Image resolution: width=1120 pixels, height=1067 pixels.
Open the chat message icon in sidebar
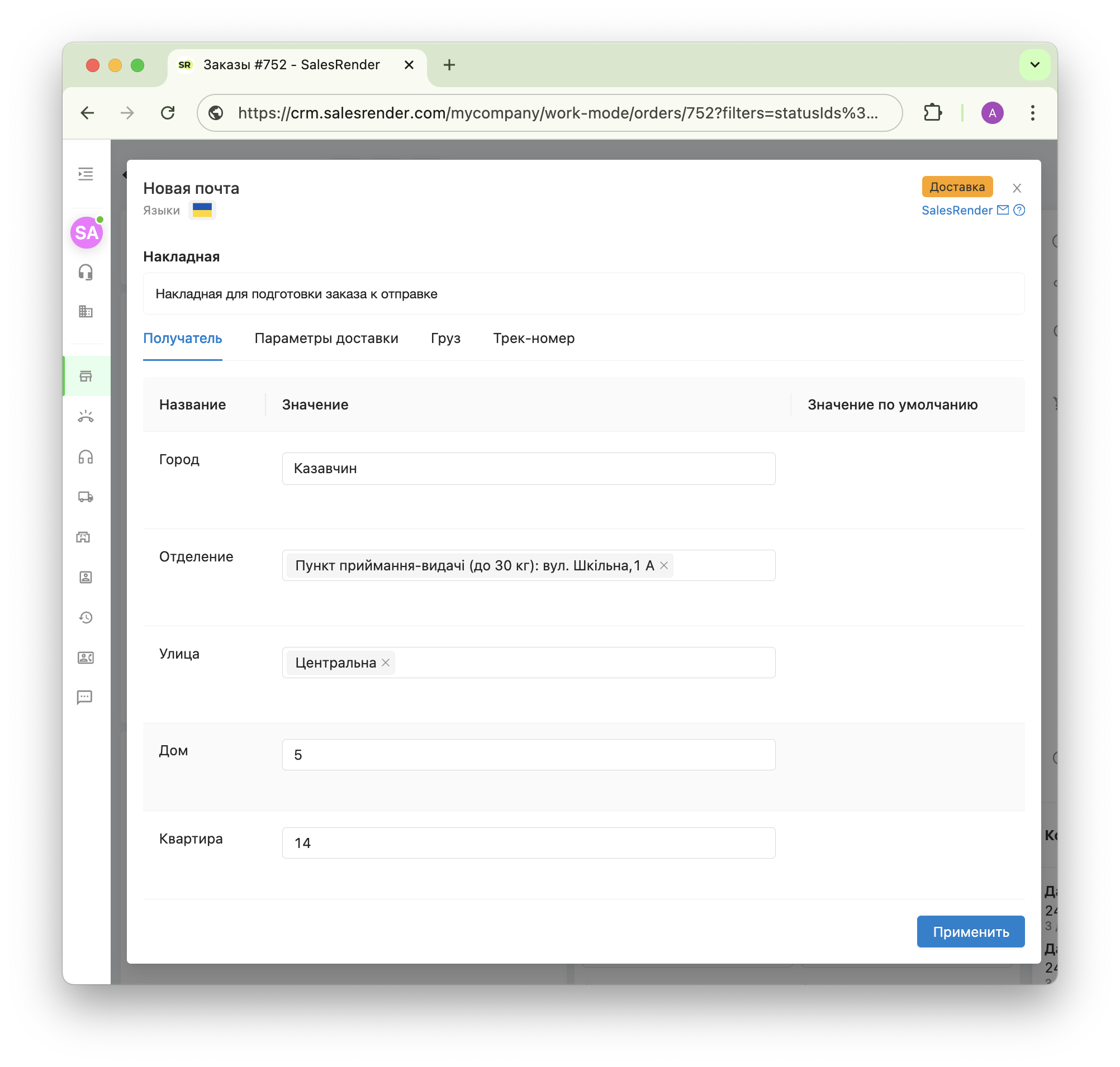click(x=85, y=697)
